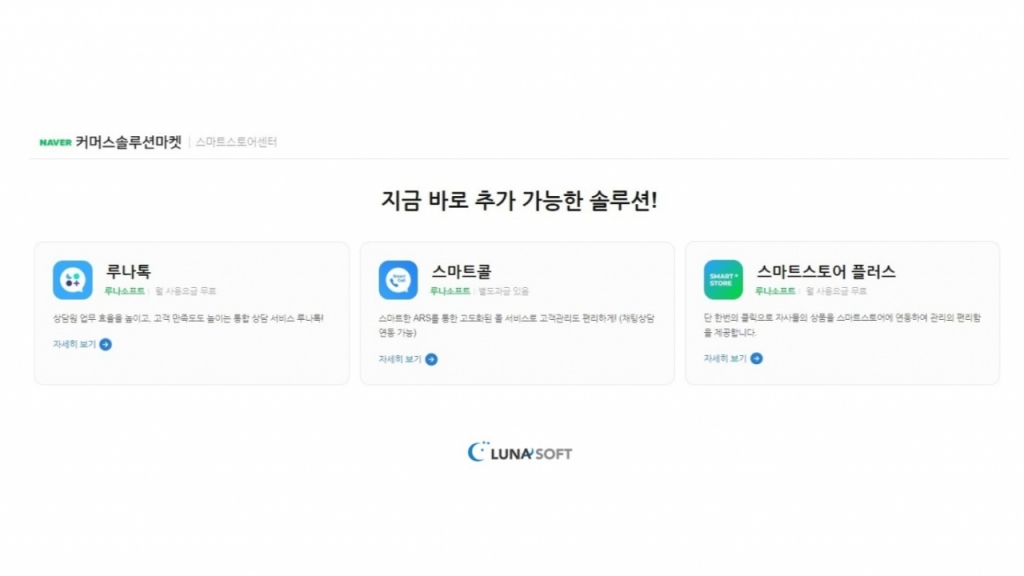Click the Smart Store green icon

723,280
